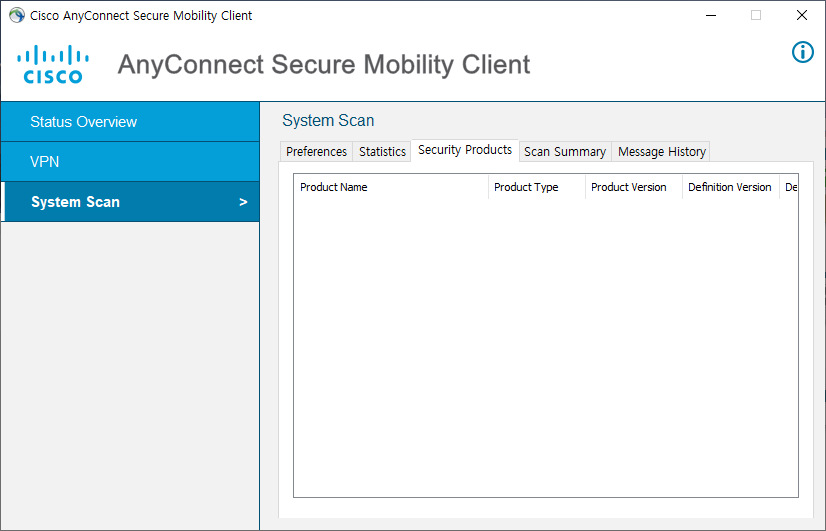Click the AnyConnect globe icon in title bar
This screenshot has width=826, height=531.
pyautogui.click(x=17, y=15)
